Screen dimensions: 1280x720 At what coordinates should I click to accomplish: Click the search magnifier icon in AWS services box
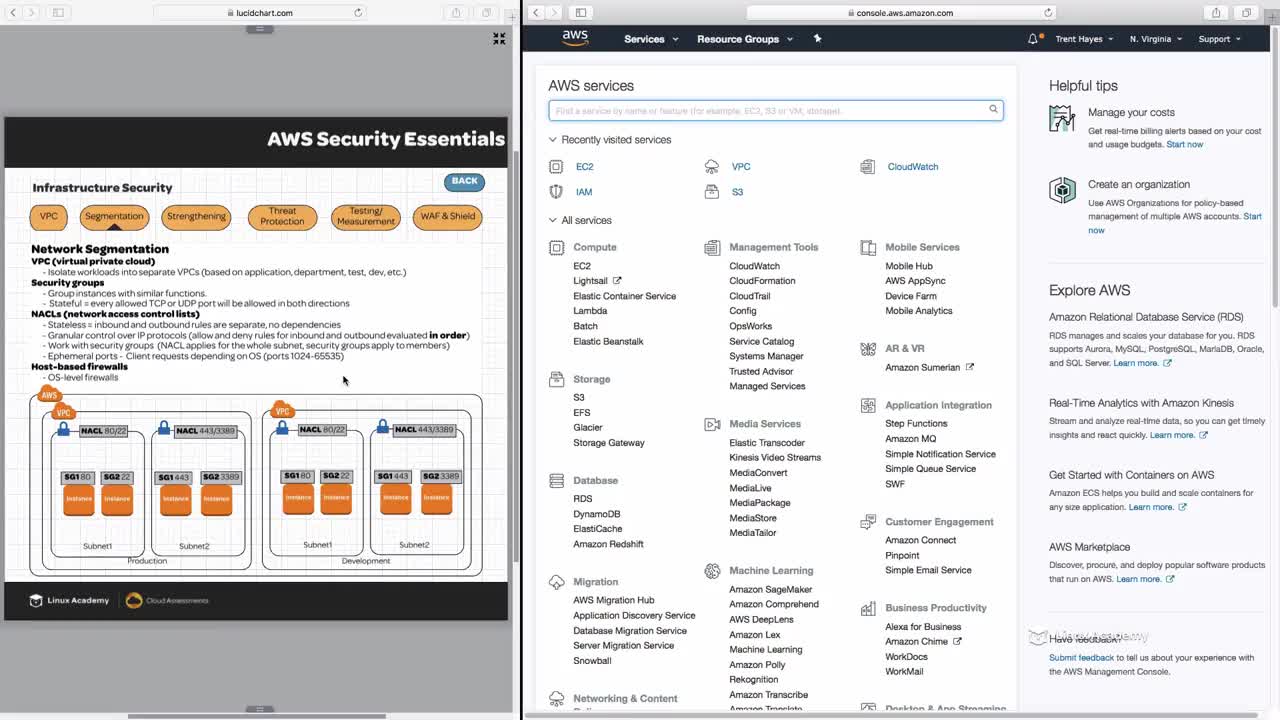993,110
